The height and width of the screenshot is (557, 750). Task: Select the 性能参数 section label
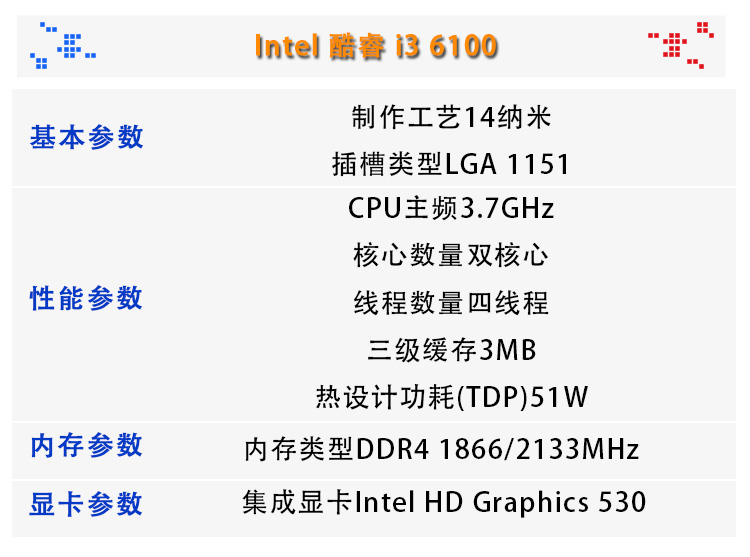(x=87, y=298)
